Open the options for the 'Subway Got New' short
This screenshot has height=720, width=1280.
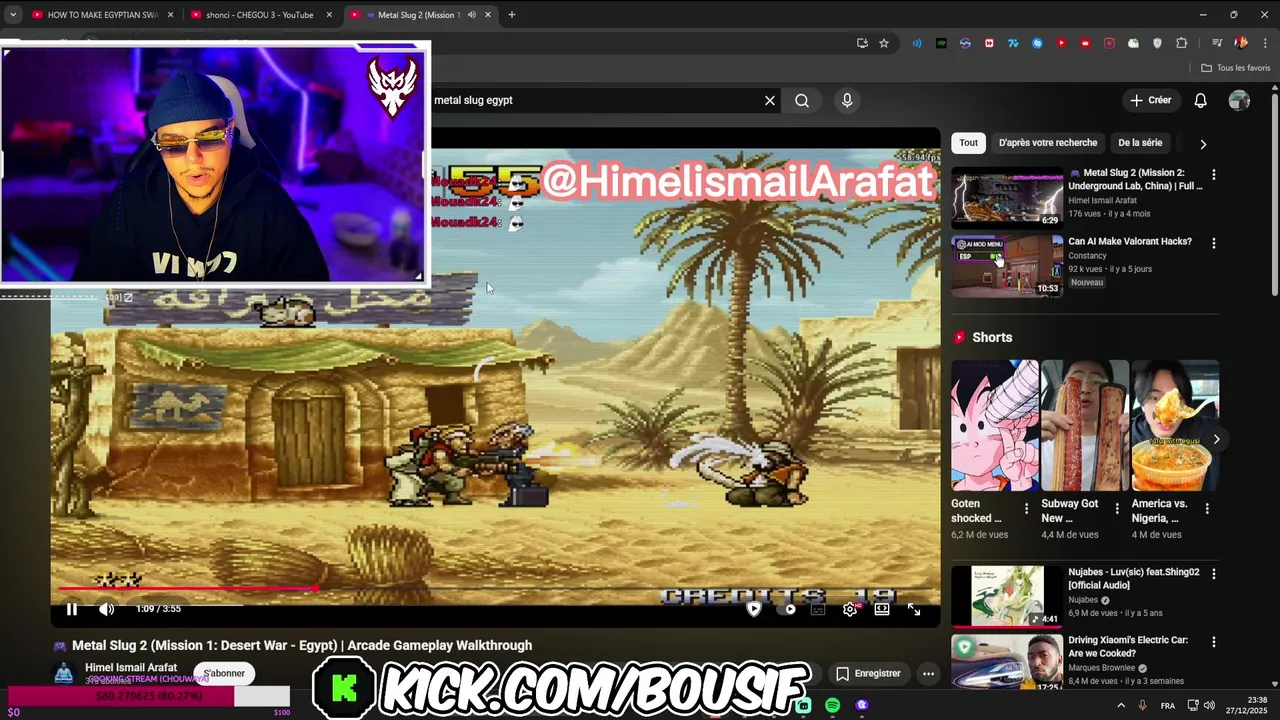(x=1116, y=509)
